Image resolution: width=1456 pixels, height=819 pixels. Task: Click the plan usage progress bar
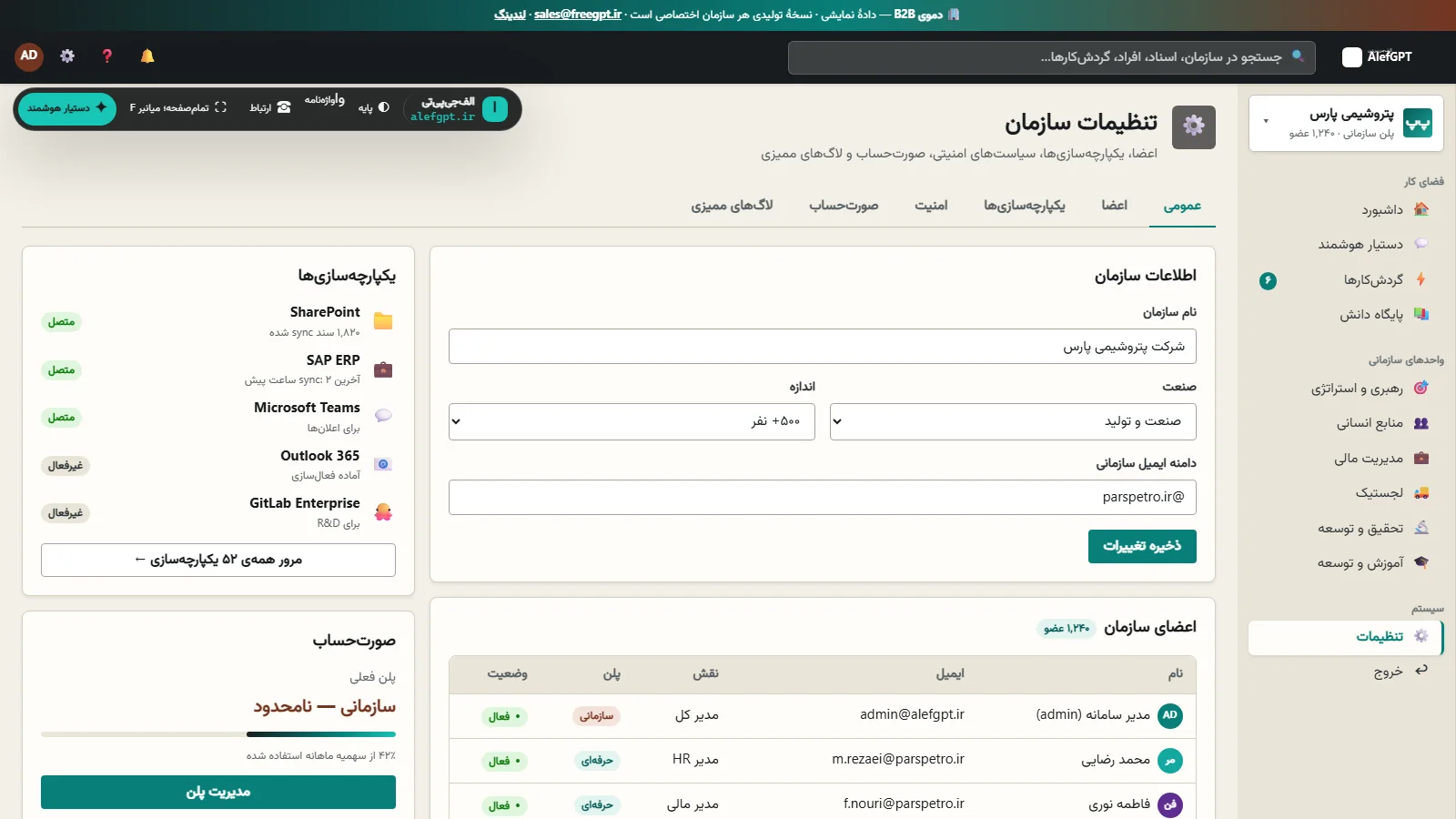coord(218,734)
